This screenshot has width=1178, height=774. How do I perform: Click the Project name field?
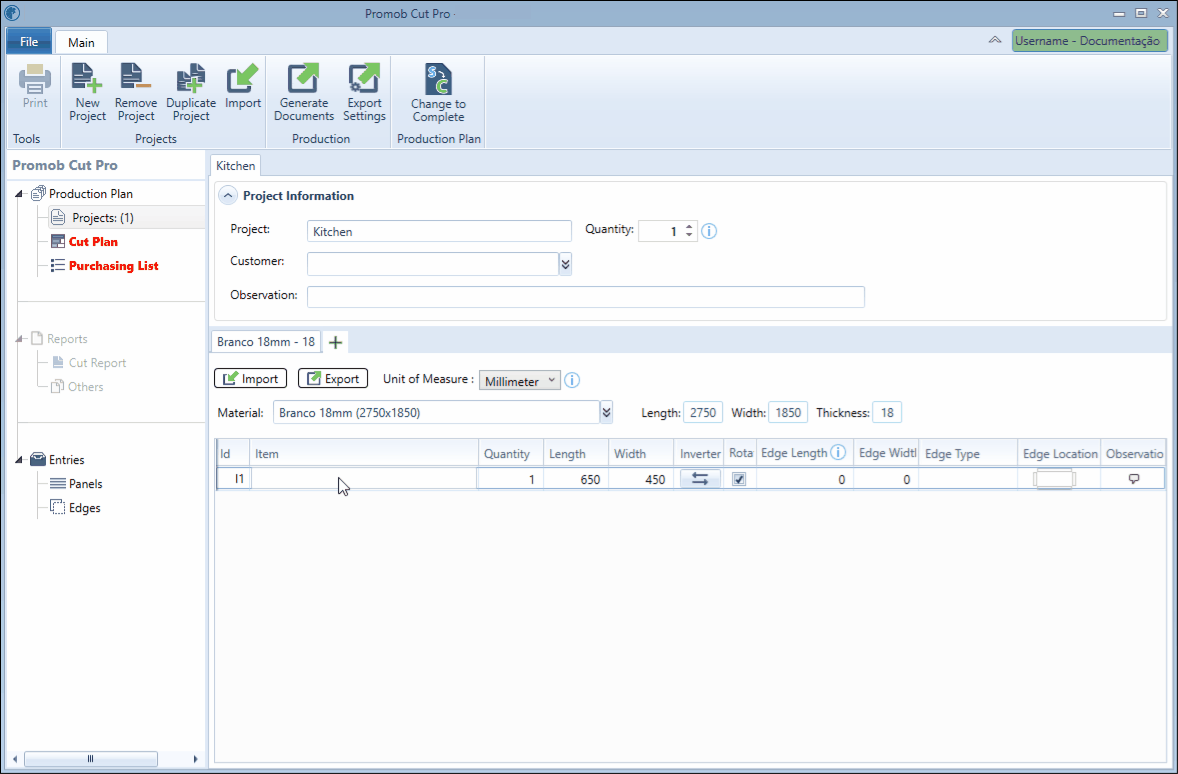[439, 231]
